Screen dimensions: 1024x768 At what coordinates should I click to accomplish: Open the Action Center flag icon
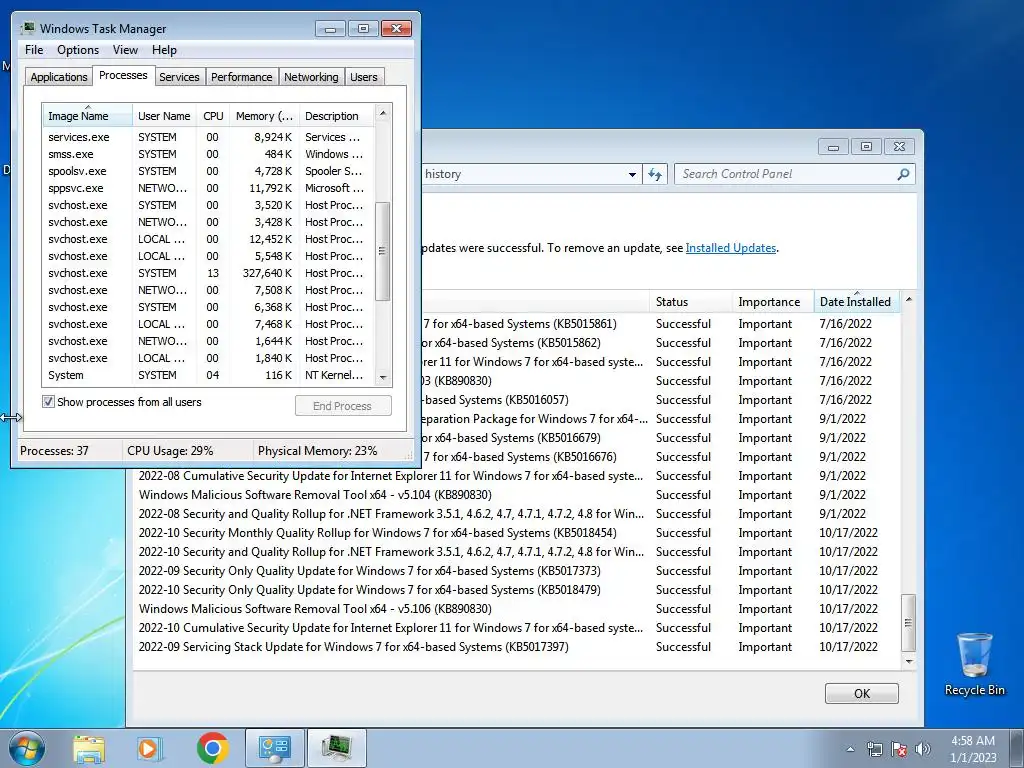click(899, 749)
